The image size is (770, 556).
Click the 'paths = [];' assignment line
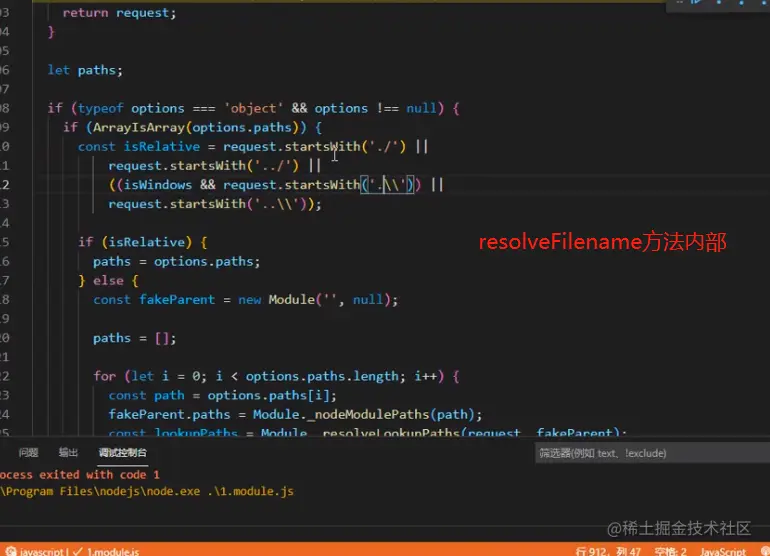(134, 338)
